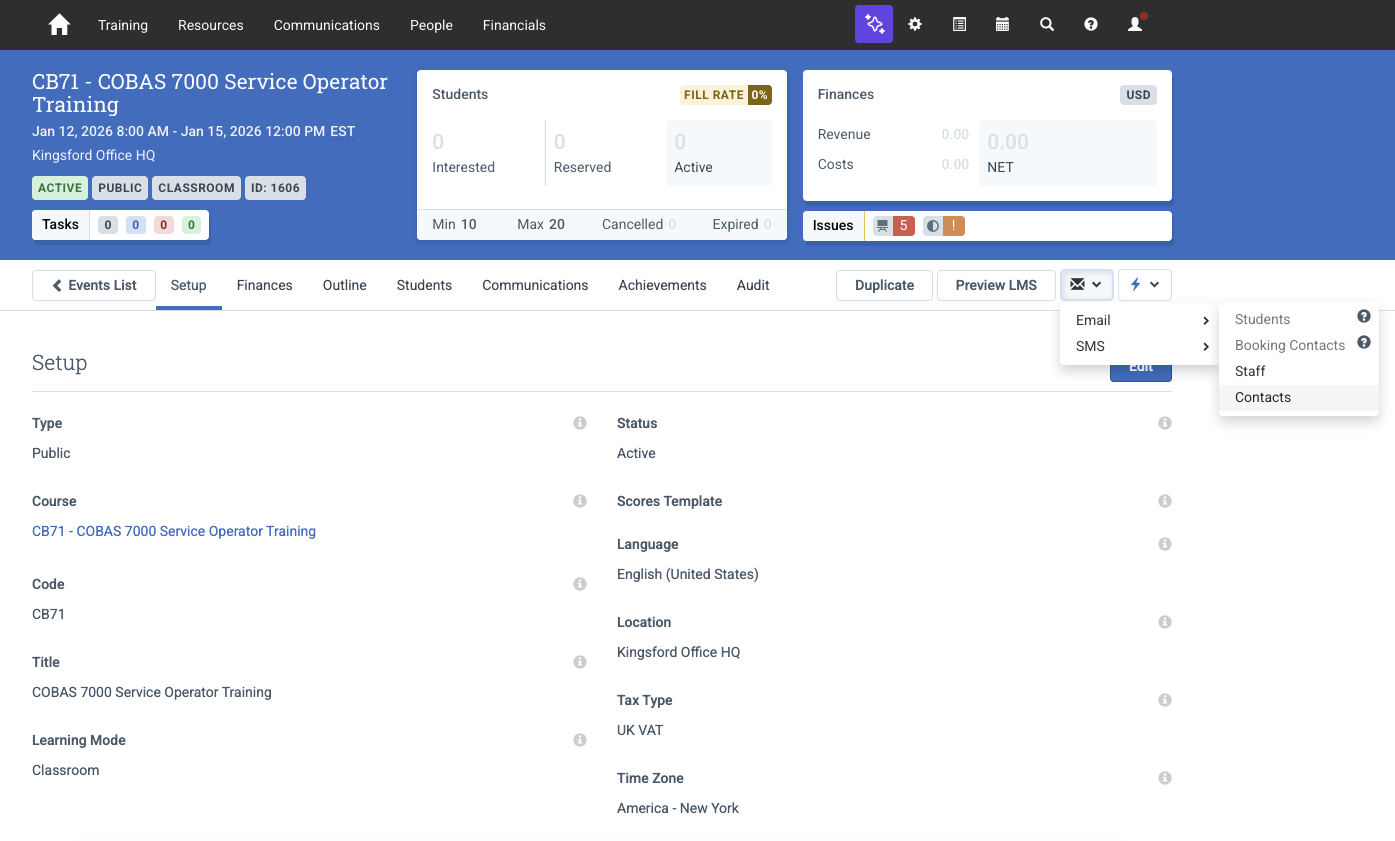Open the envelope messaging dropdown

(x=1087, y=285)
